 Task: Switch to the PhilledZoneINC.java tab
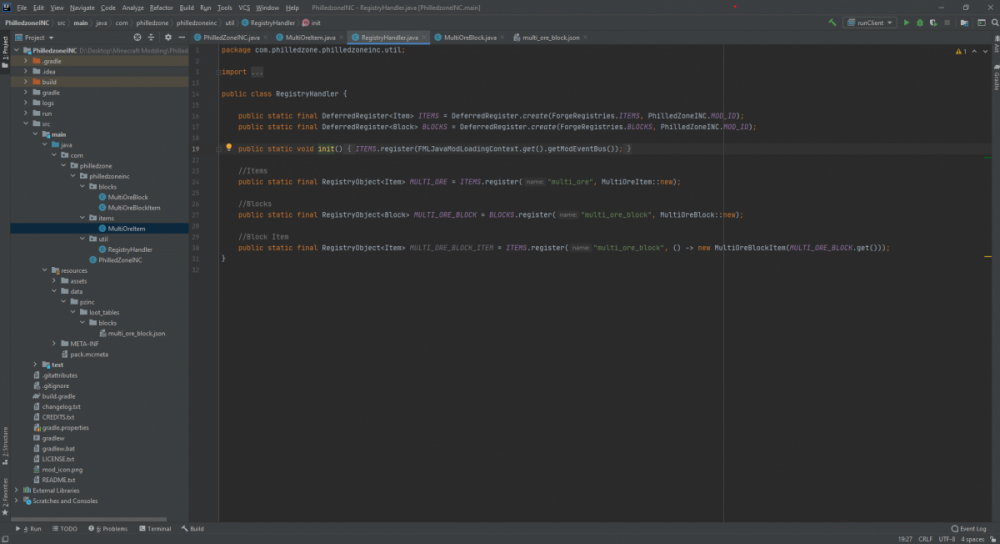(231, 38)
